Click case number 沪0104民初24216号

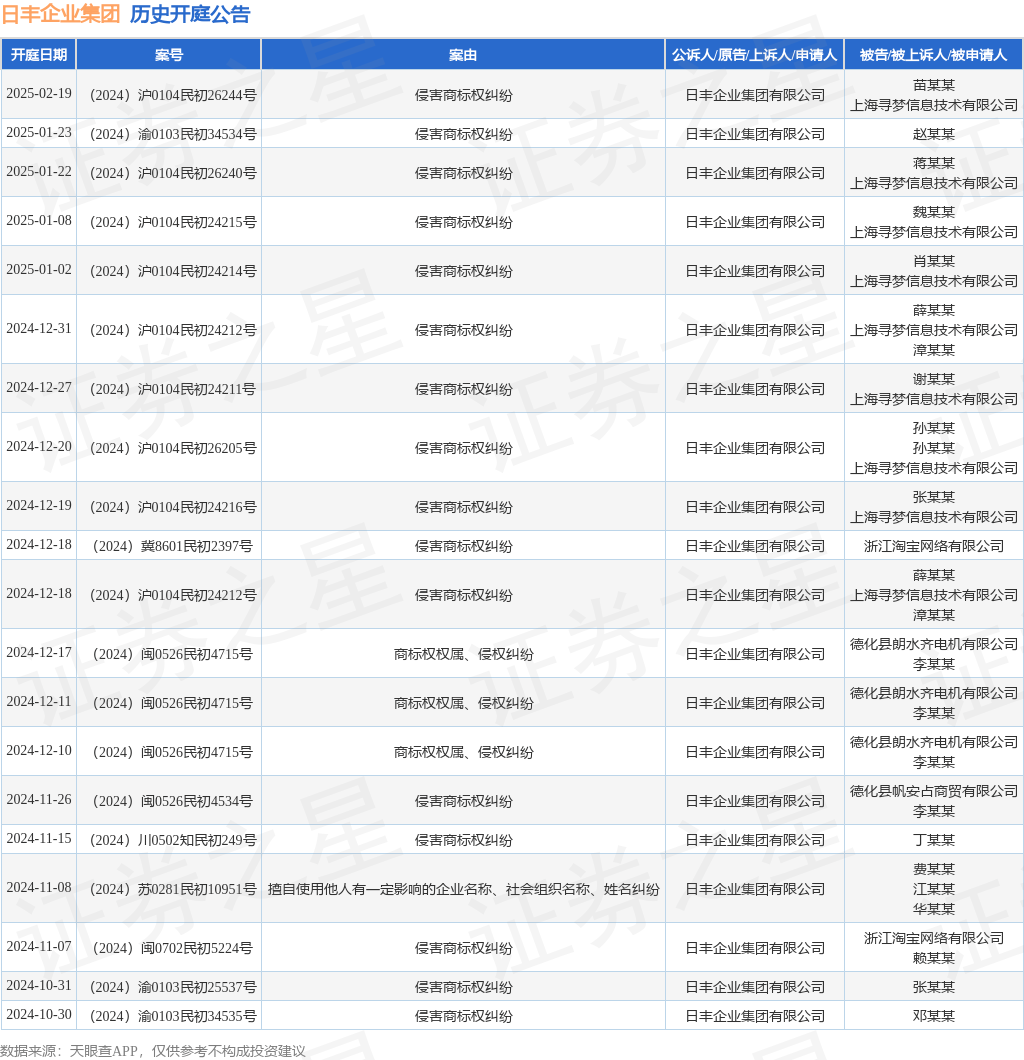pos(173,507)
